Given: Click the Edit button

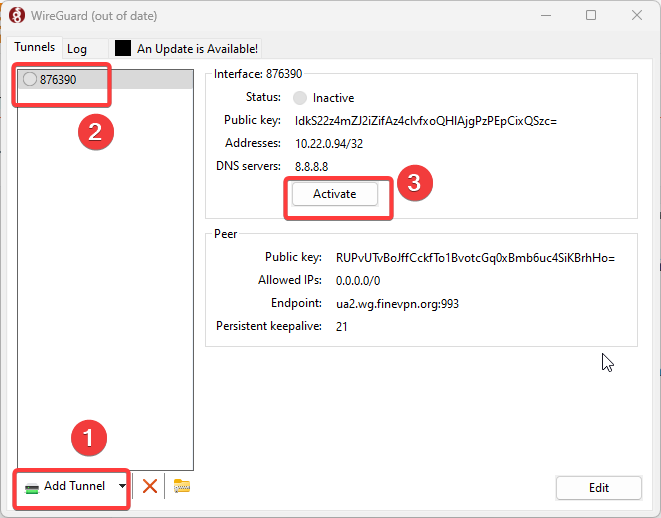Looking at the screenshot, I should pyautogui.click(x=599, y=488).
